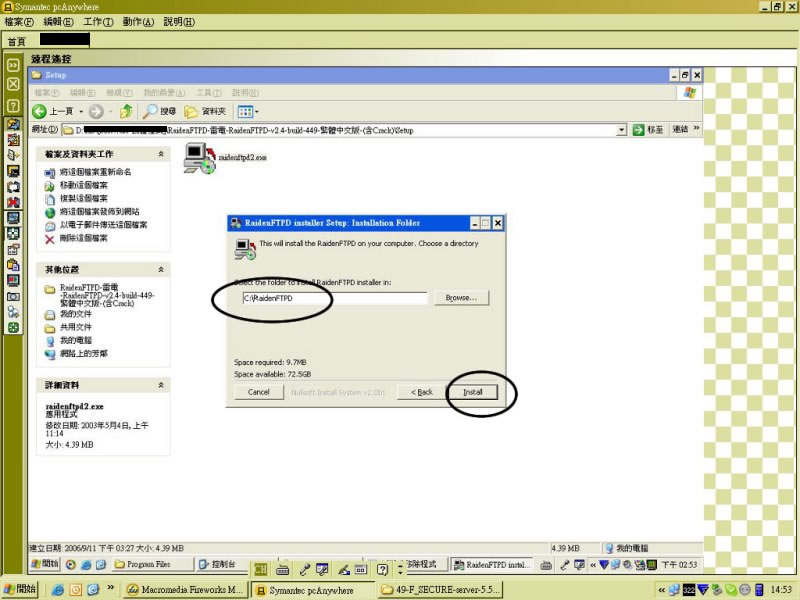
Task: Click the double-arrow expand icon in pcAnywhere sidebar
Action: point(13,65)
